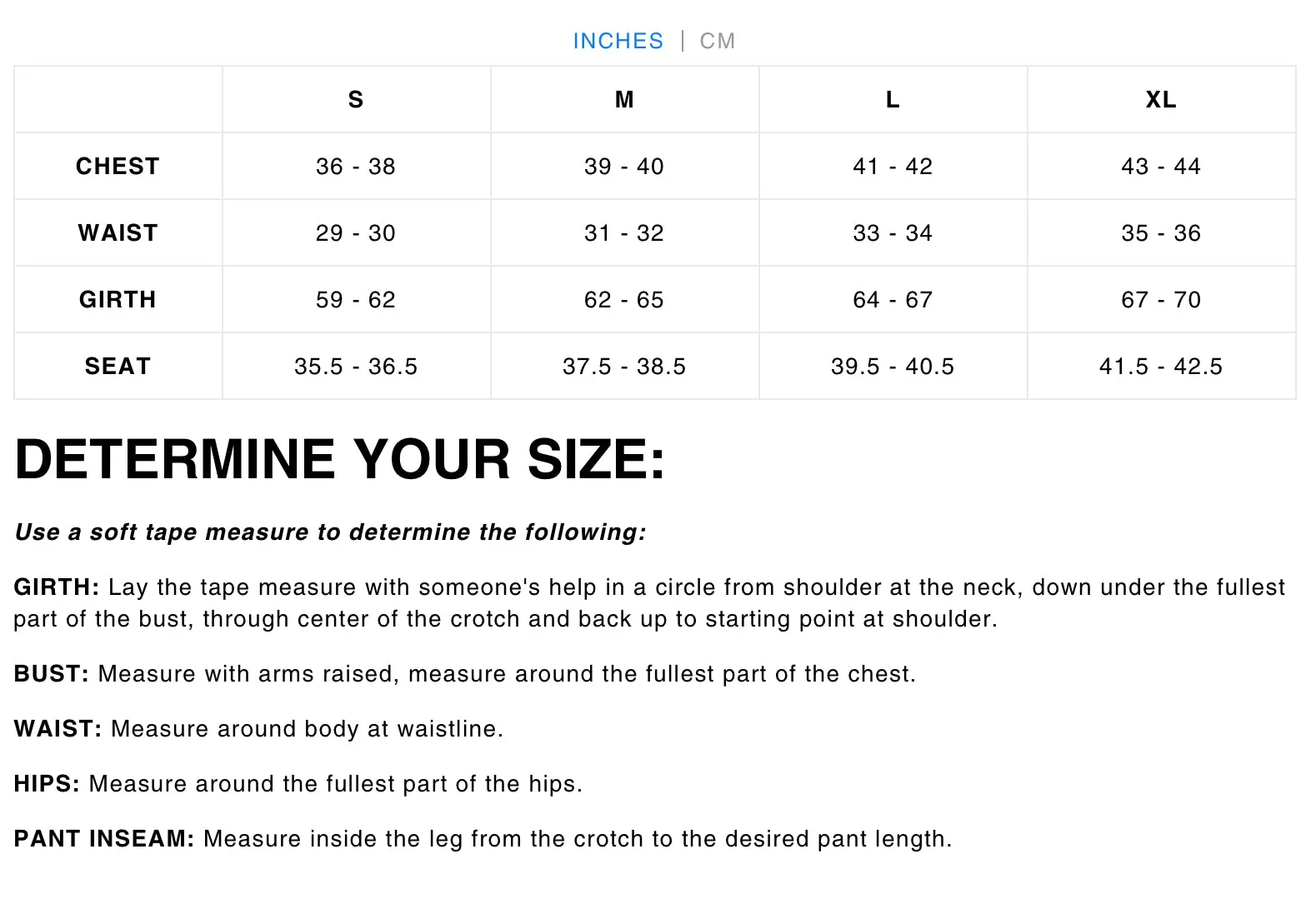
Task: Click the SEAT row label
Action: coord(118,366)
